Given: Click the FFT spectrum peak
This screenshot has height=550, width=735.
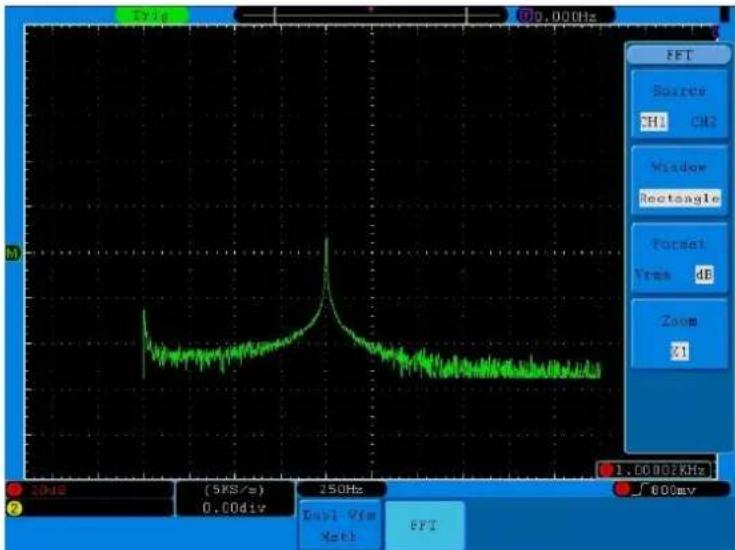Looking at the screenshot, I should [x=326, y=241].
